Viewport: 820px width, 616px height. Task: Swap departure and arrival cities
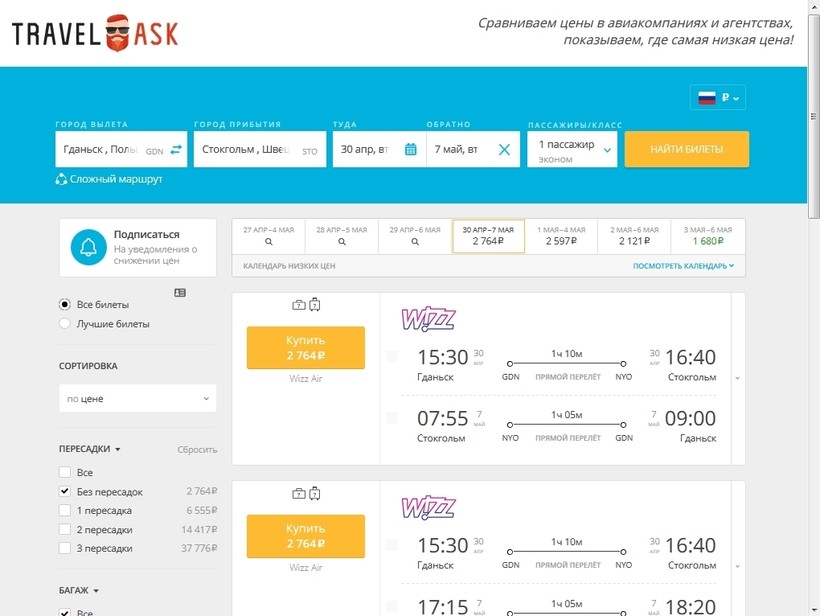click(176, 150)
